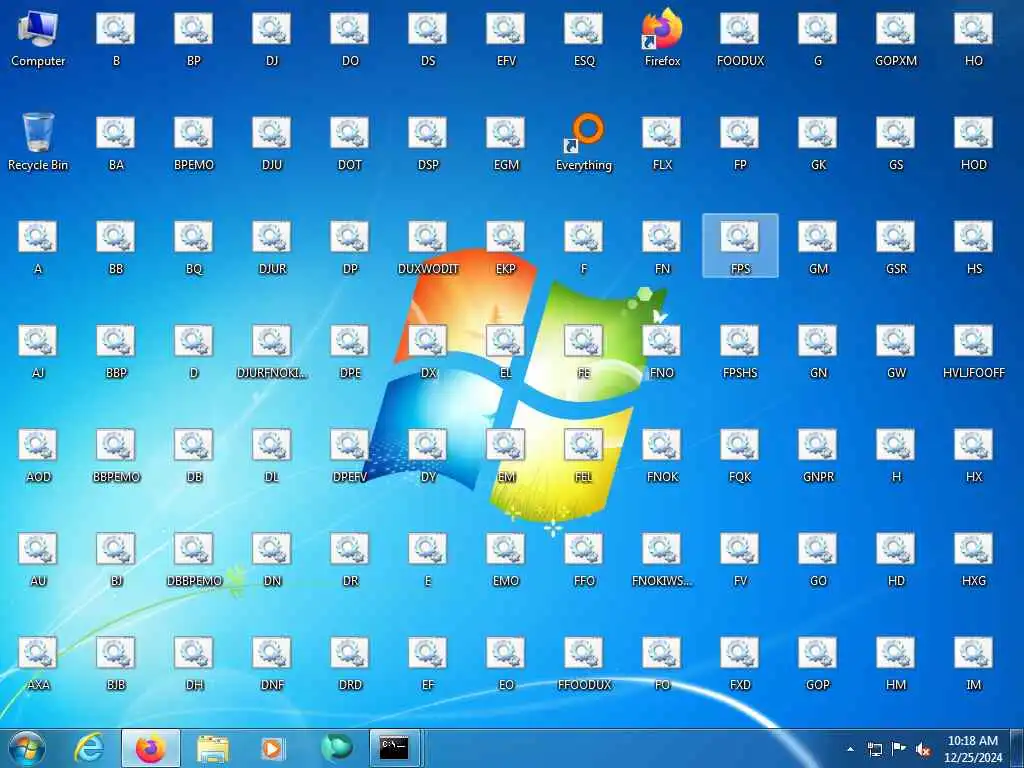The image size is (1024, 768).
Task: Click the DJUR file icon
Action: 272,247
